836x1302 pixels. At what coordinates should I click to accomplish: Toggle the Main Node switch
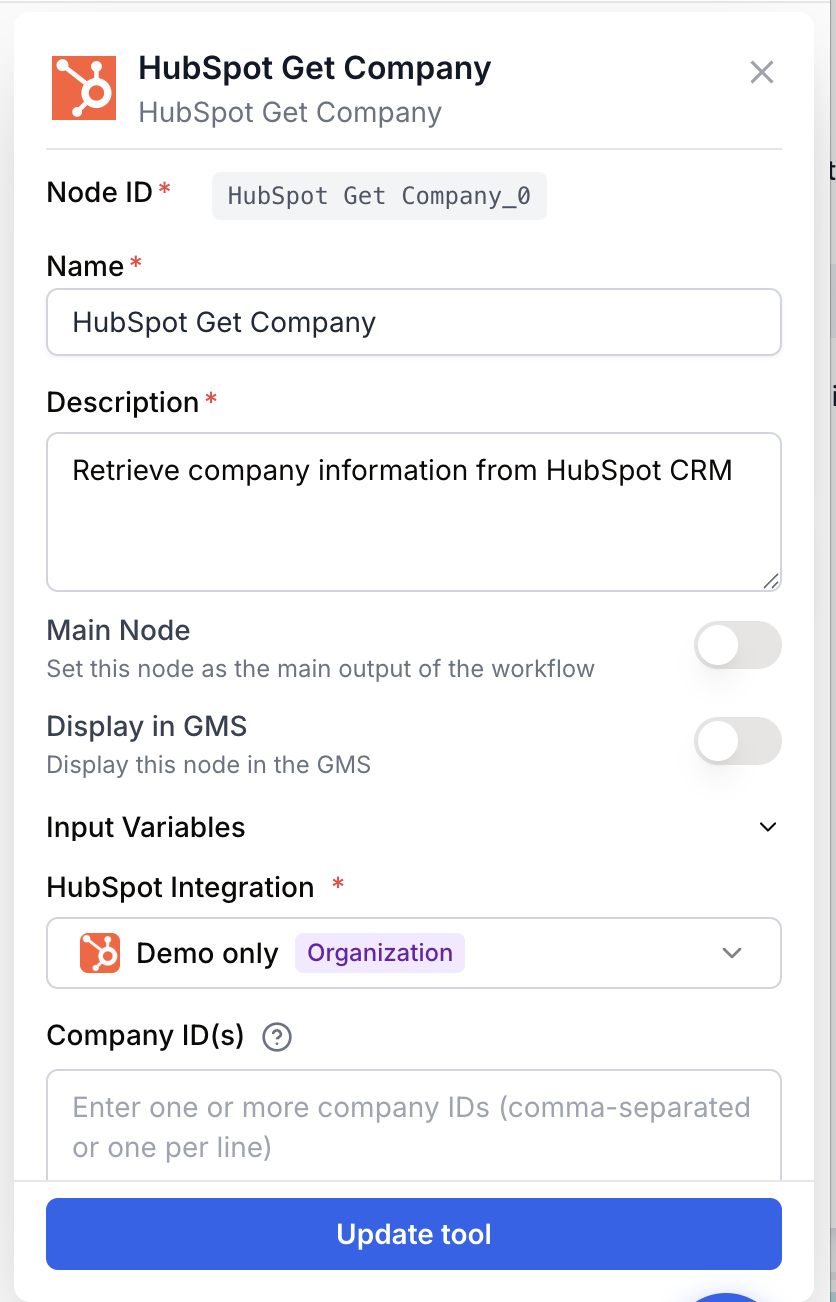pos(738,645)
